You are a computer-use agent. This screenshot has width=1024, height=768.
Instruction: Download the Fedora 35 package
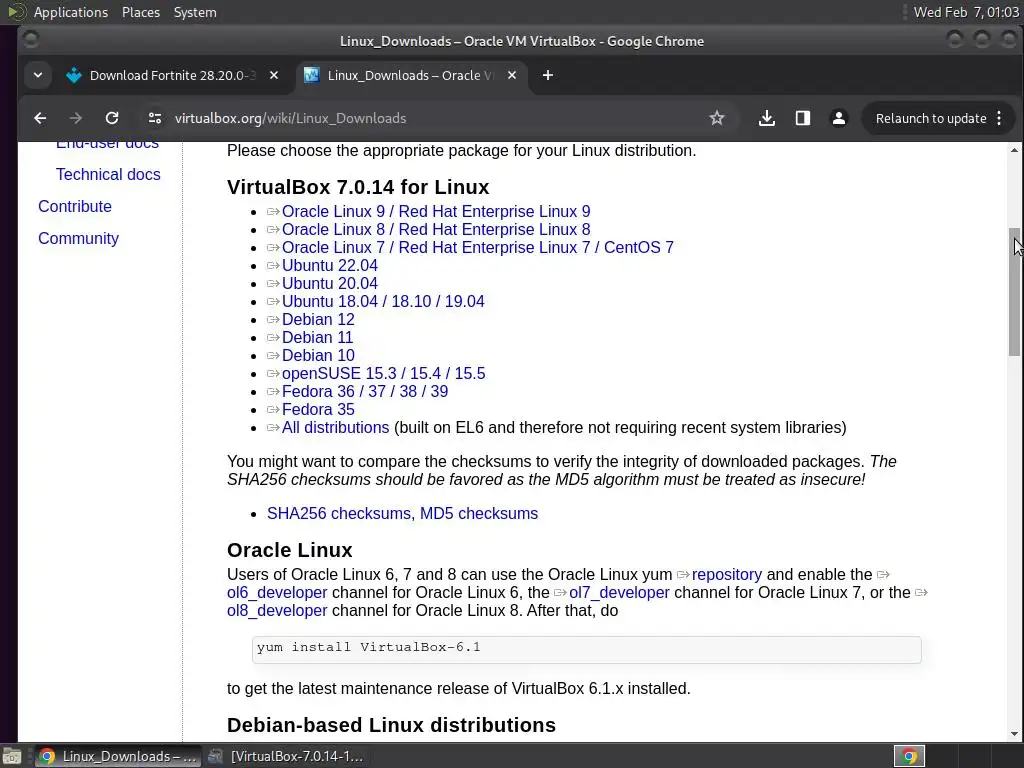coord(318,409)
